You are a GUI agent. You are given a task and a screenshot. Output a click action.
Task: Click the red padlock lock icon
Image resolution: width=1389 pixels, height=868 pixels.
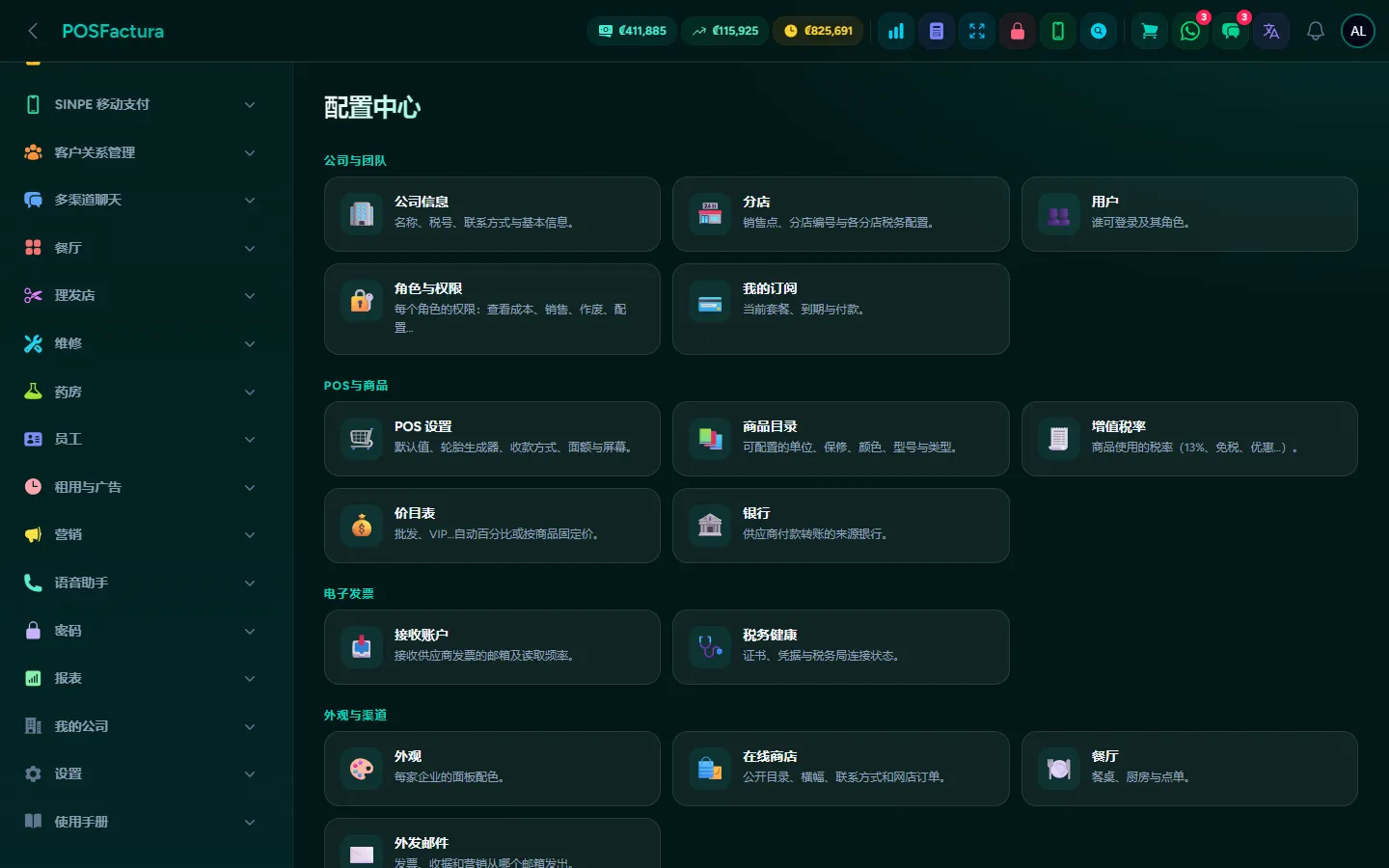click(1018, 31)
